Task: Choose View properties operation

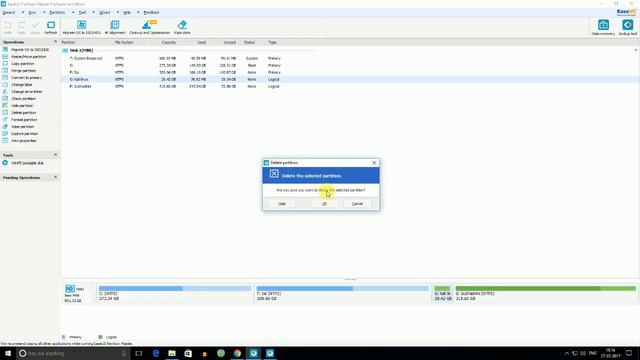Action: click(19, 140)
